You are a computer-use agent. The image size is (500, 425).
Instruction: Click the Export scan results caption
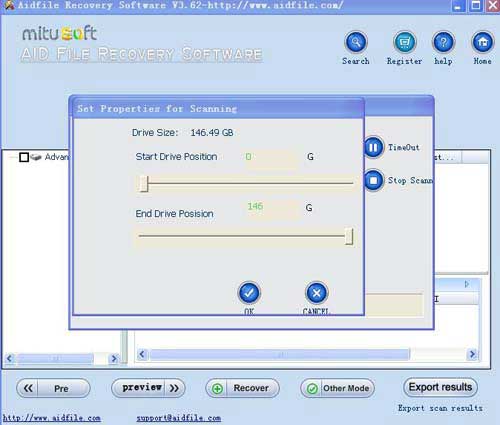click(x=440, y=408)
